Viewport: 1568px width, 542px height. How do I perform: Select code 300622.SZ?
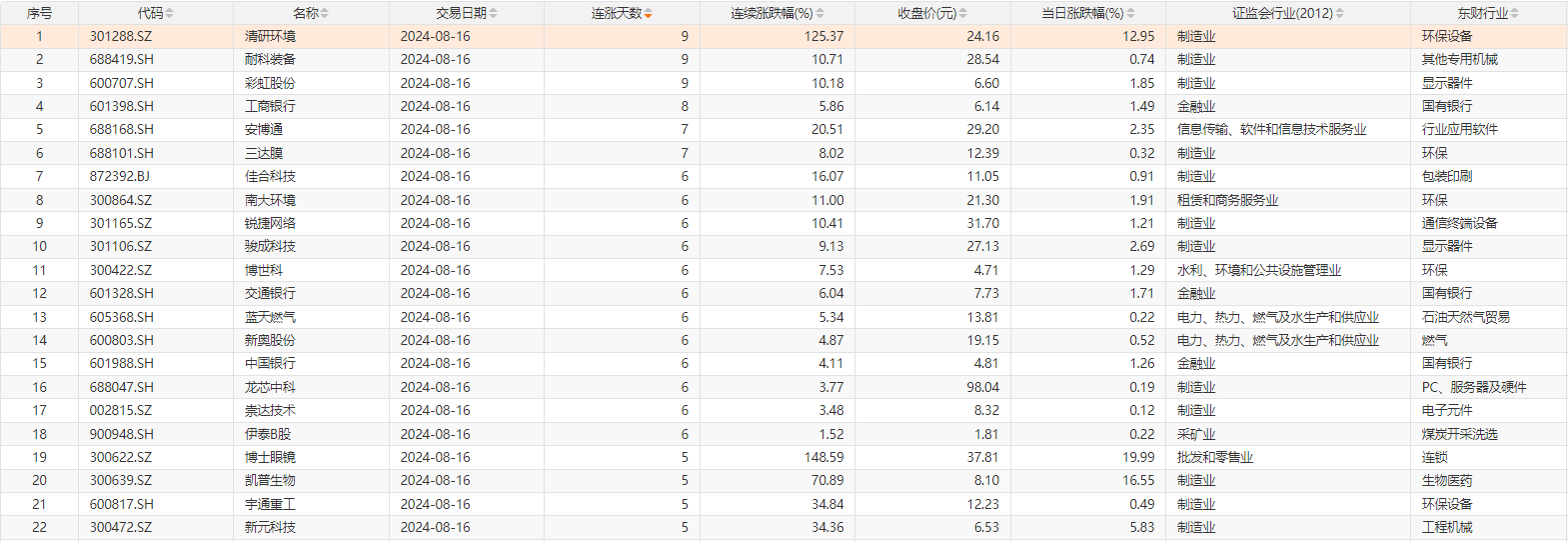pyautogui.click(x=121, y=457)
